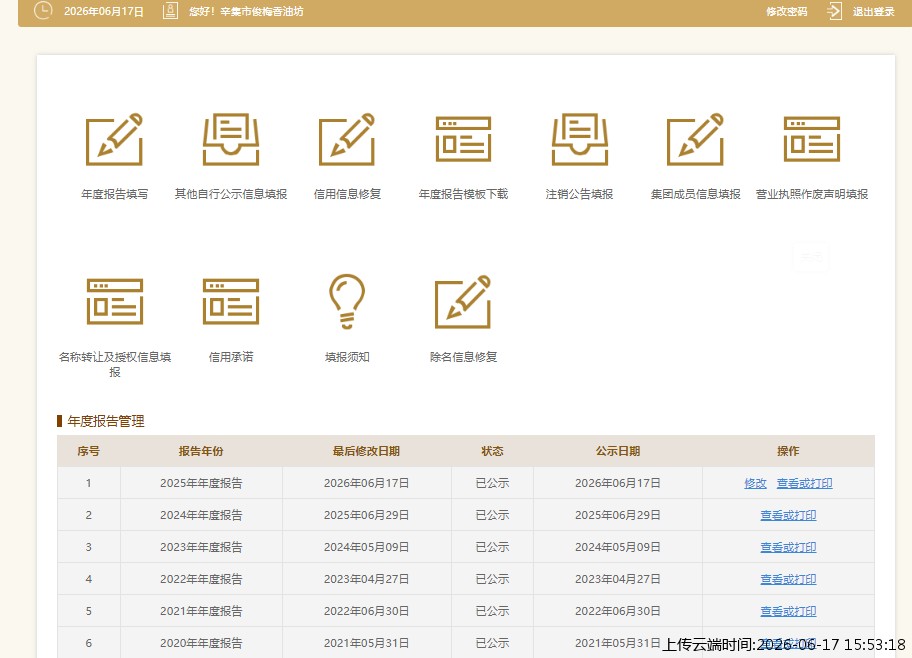Select the 2021年年度报告 cell
The height and width of the screenshot is (658, 912).
[x=201, y=611]
